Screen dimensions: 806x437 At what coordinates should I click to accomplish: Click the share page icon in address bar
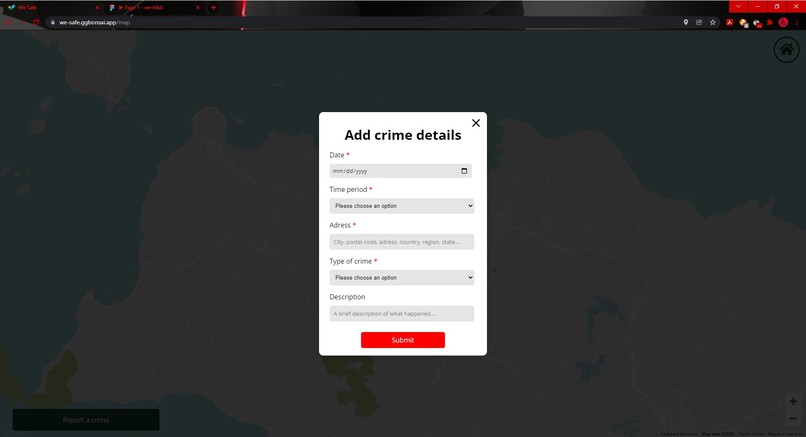pyautogui.click(x=699, y=22)
